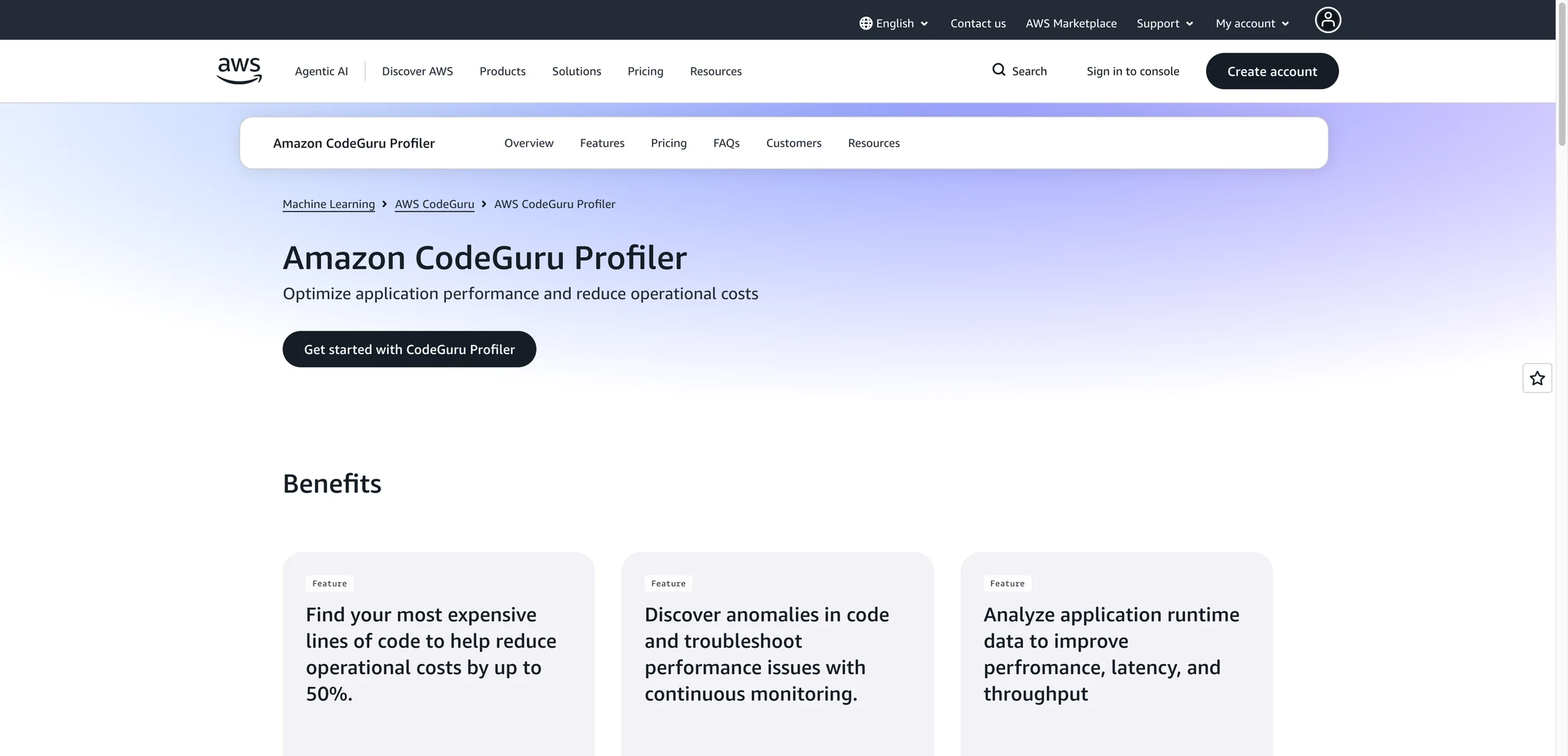Open the Support dropdown menu
The image size is (1568, 756).
click(x=1165, y=24)
